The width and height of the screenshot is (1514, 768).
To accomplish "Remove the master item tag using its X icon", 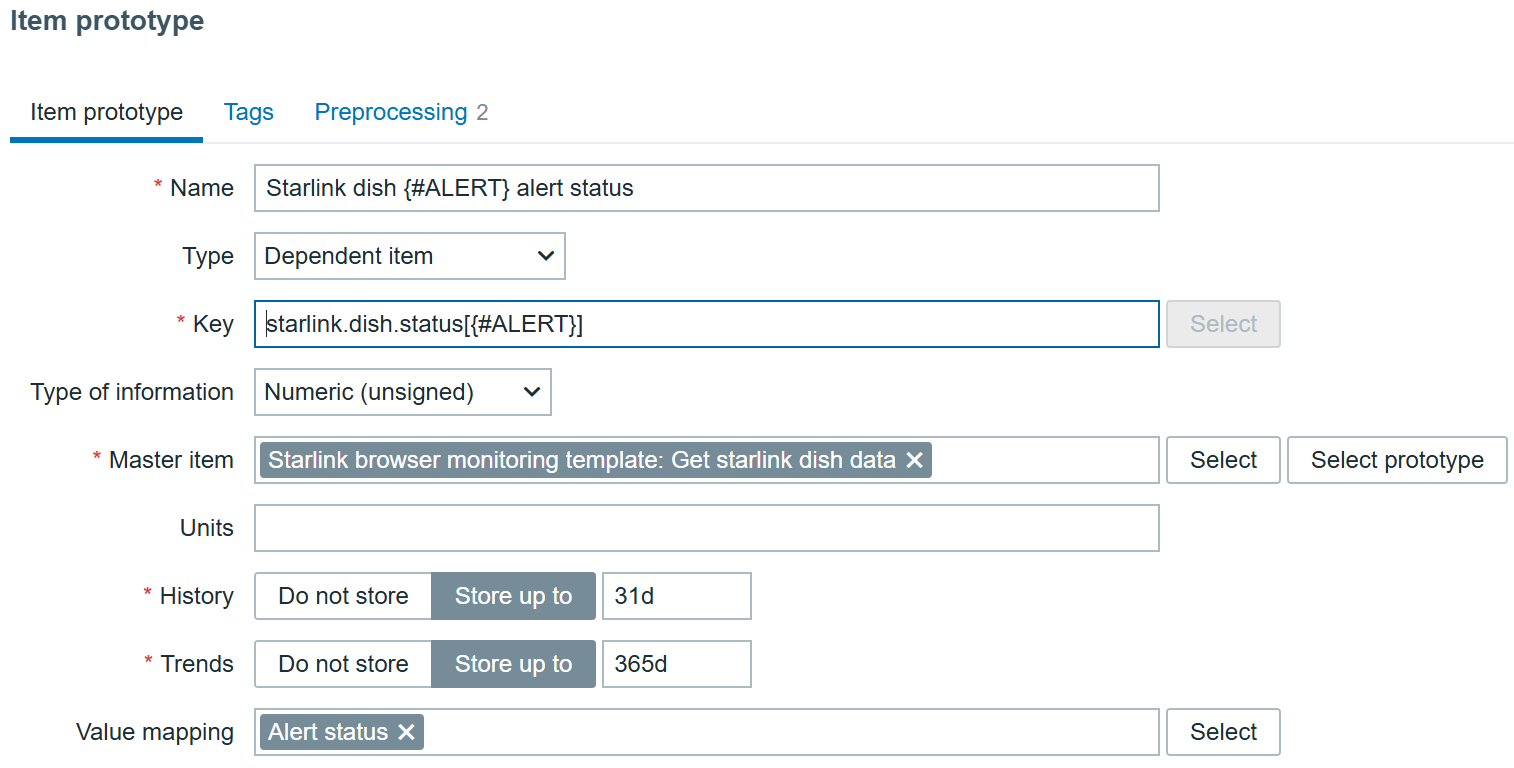I will pos(913,460).
